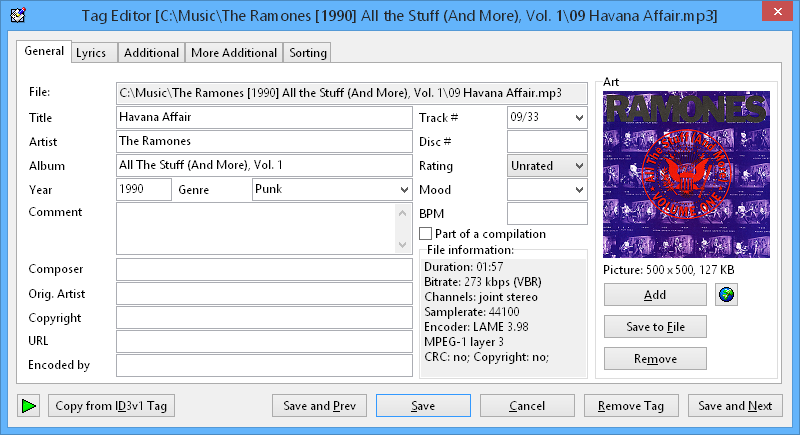Screen dimensions: 800x435
Task: Select the General tab
Action: click(44, 51)
